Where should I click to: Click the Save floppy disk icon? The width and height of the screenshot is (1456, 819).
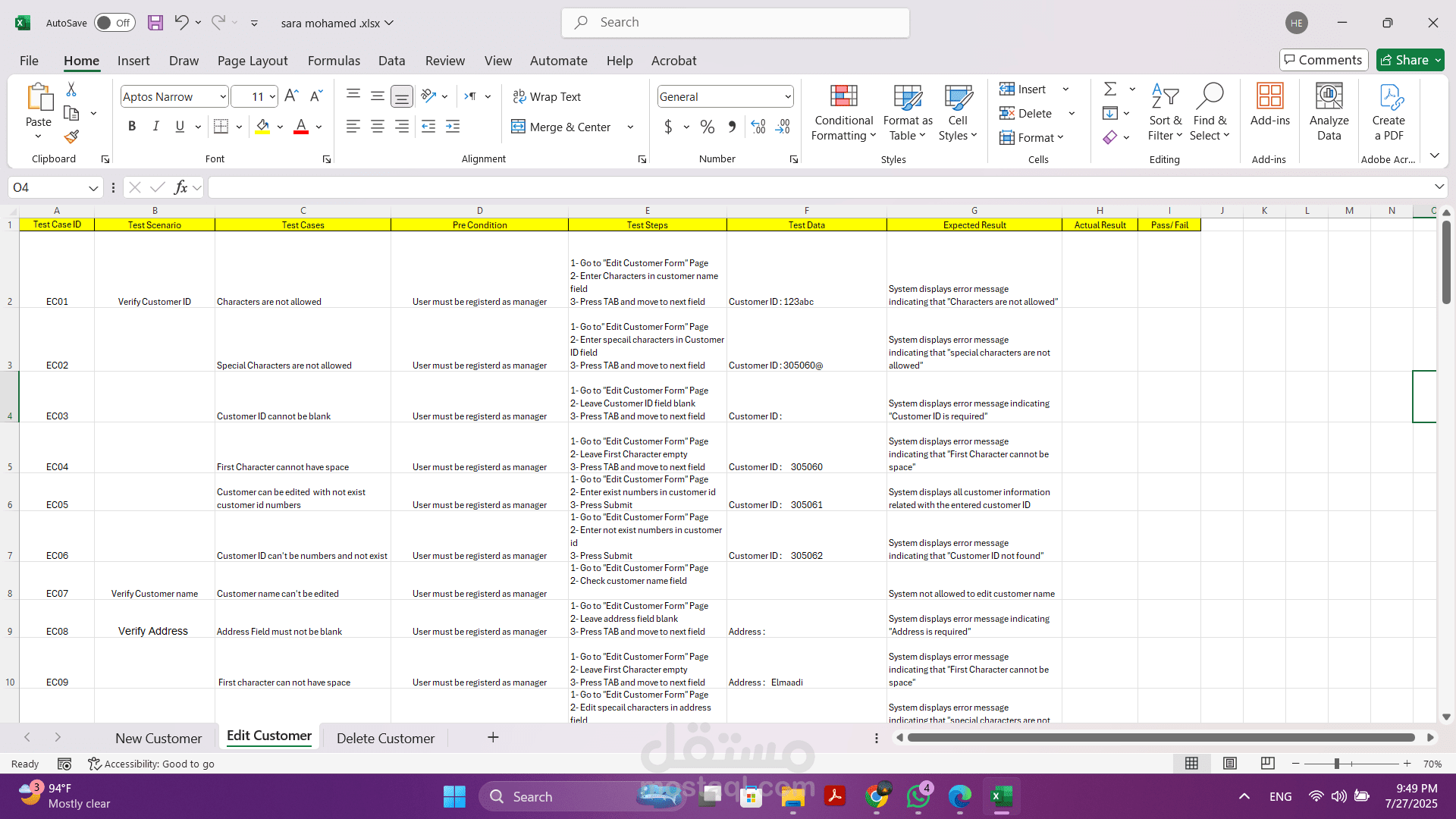click(155, 23)
